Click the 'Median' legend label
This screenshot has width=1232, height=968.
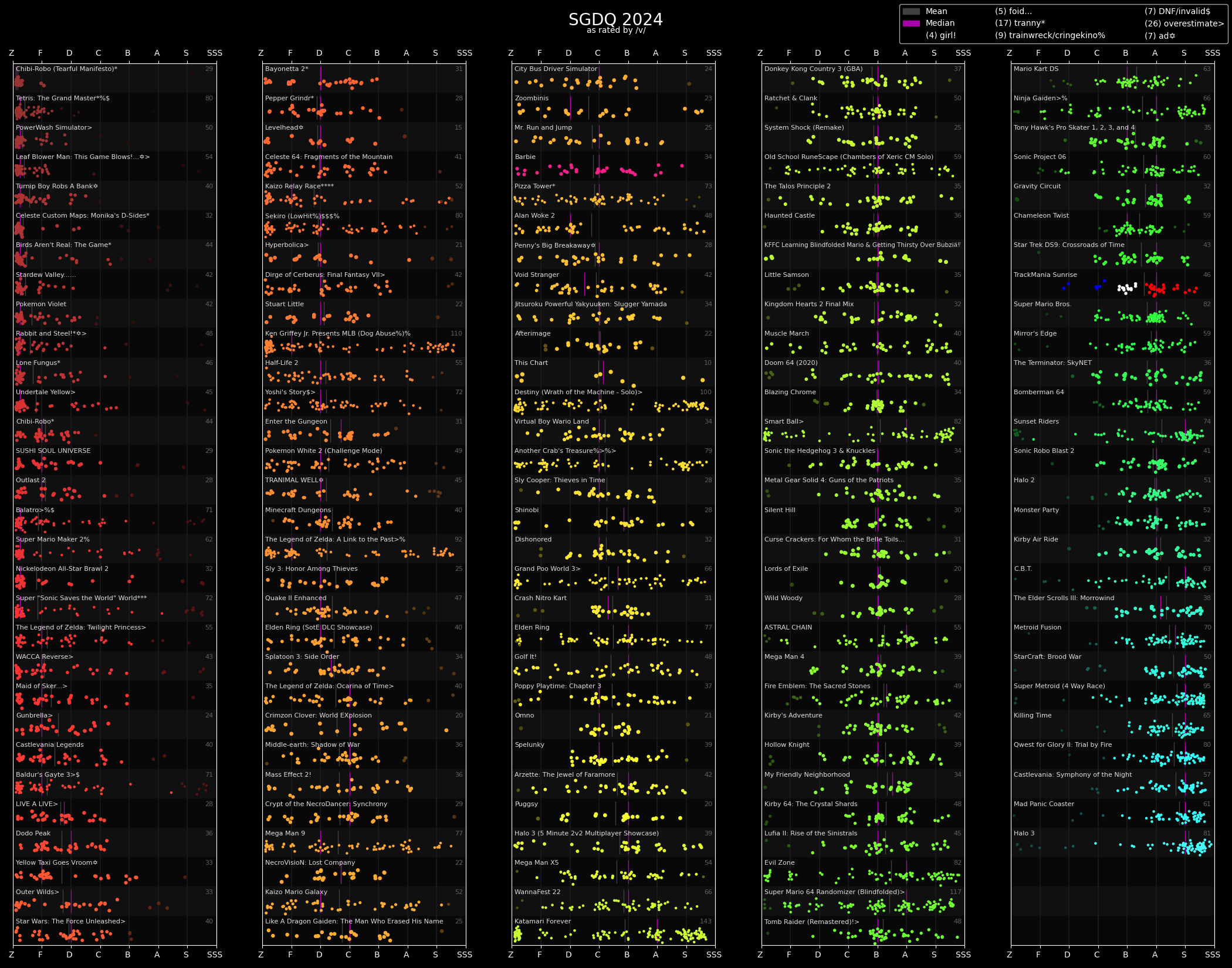[x=940, y=23]
